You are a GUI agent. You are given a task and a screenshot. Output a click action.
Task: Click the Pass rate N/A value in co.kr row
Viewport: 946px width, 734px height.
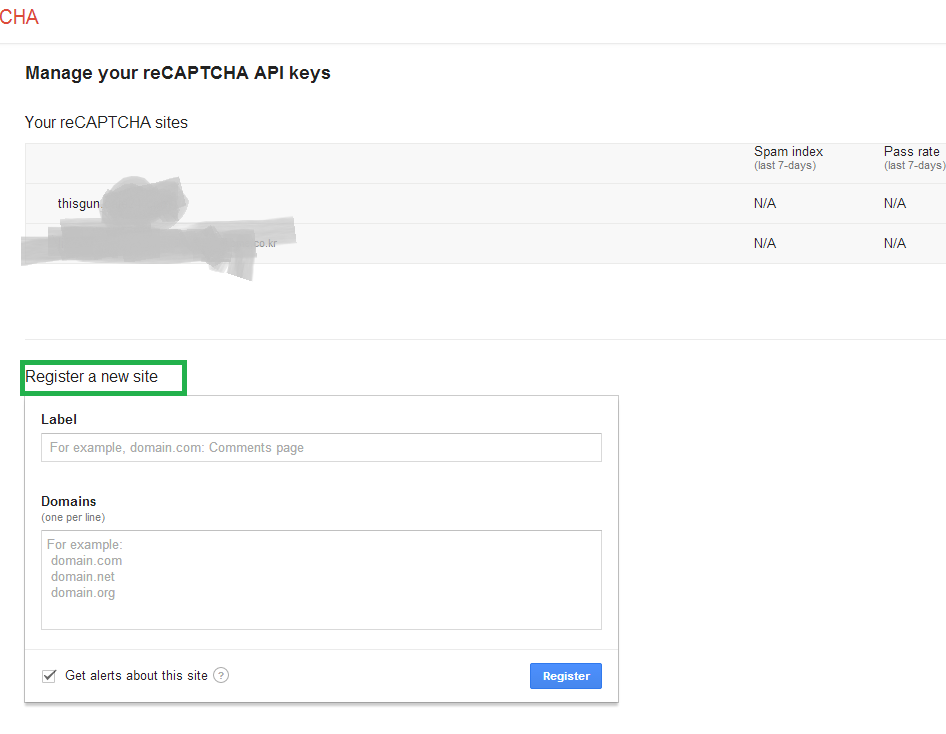[895, 243]
